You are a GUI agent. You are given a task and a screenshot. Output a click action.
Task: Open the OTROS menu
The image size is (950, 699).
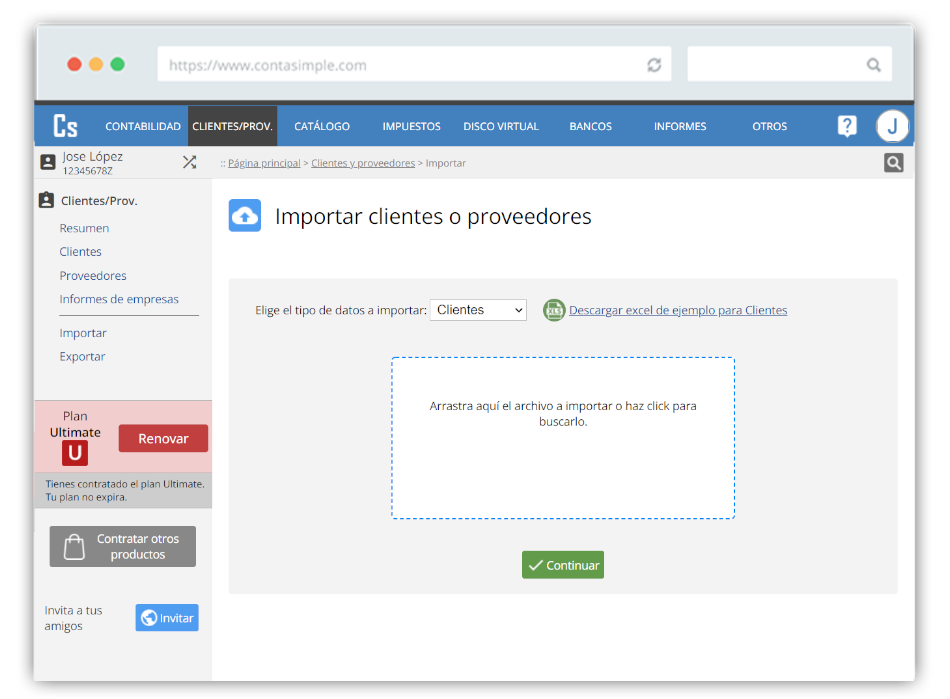tap(769, 126)
